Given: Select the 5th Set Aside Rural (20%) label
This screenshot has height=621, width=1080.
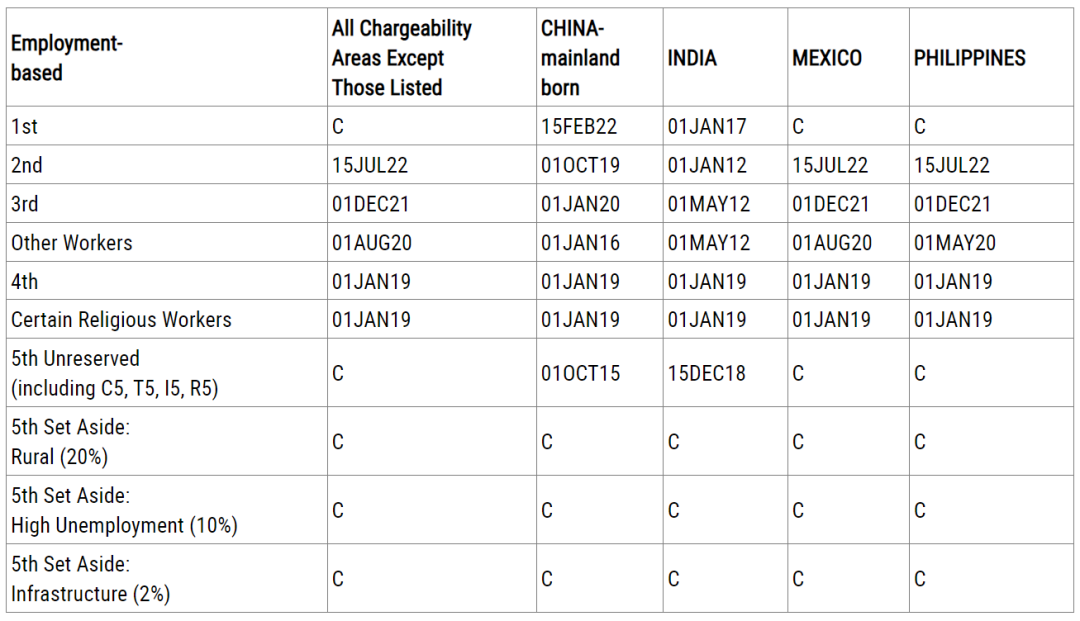Looking at the screenshot, I should [70, 442].
